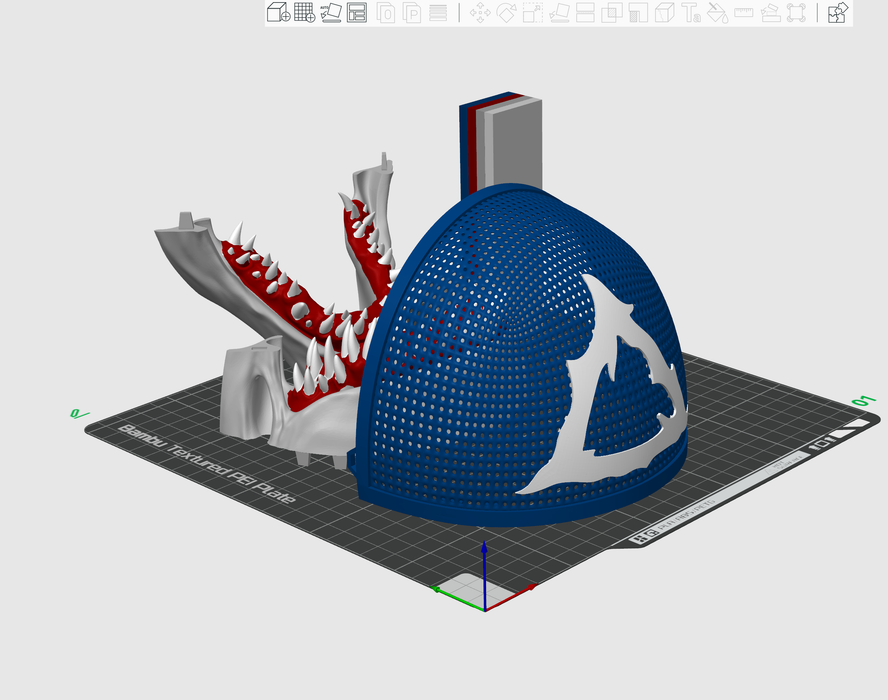Viewport: 888px width, 700px height.
Task: Switch to the Assembly view
Action: (x=838, y=13)
